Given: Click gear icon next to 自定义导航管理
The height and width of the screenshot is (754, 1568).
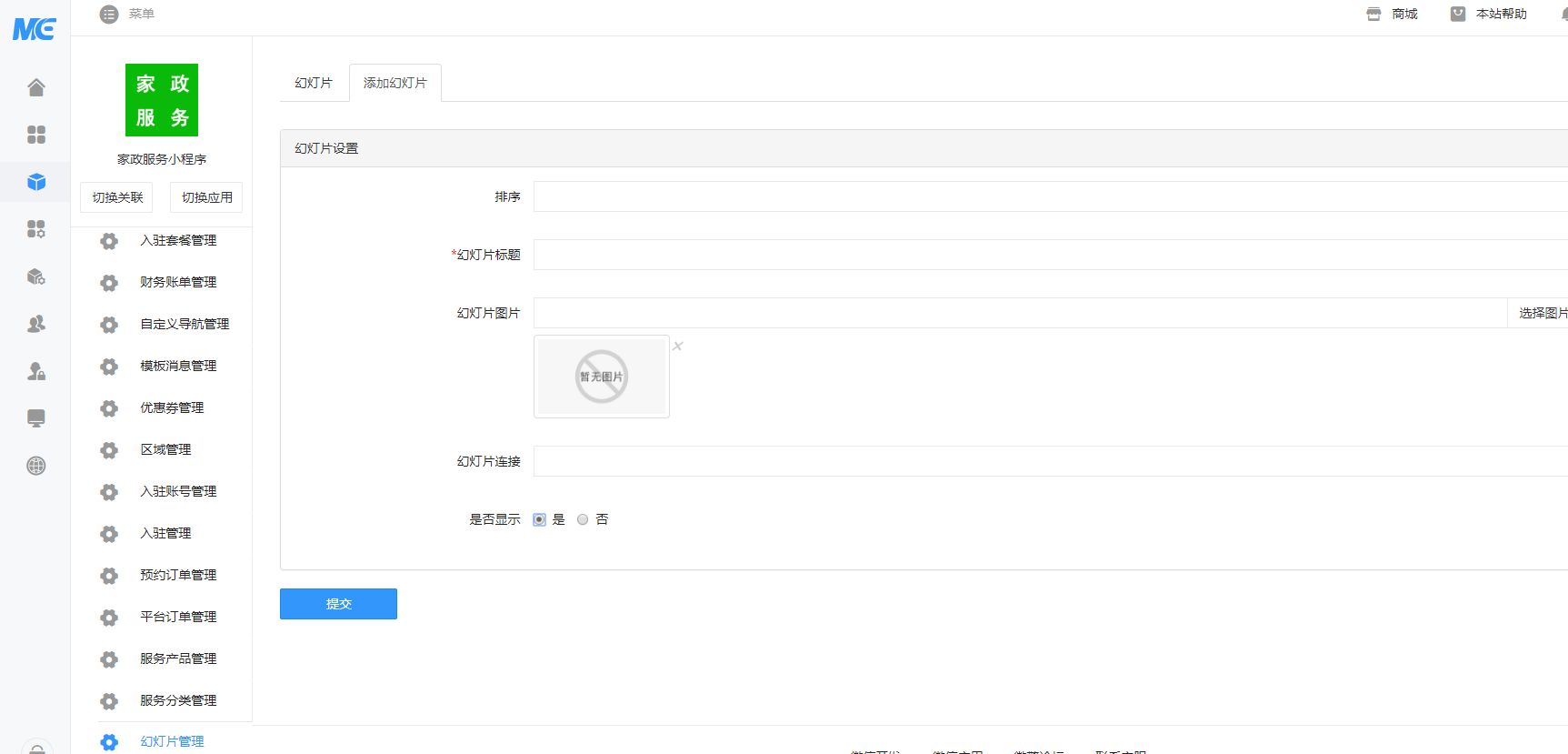Looking at the screenshot, I should pyautogui.click(x=109, y=325).
